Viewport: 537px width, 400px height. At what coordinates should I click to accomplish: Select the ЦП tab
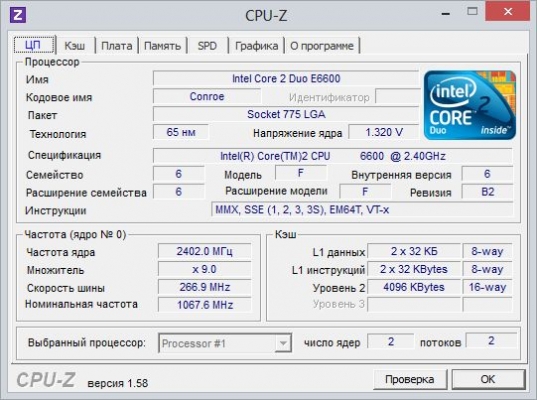tap(34, 45)
